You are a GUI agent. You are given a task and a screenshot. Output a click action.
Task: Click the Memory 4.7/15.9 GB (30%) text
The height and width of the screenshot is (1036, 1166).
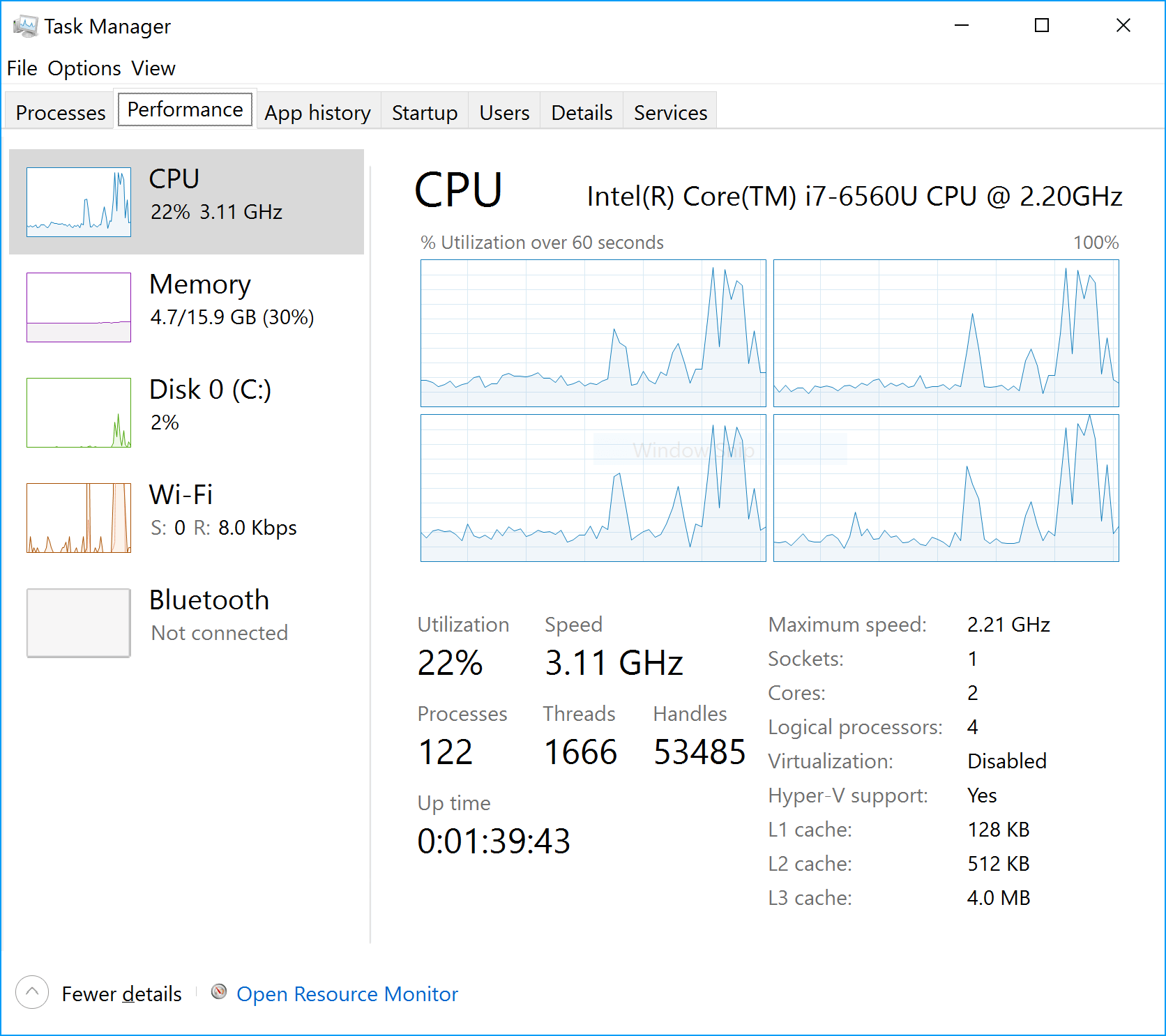tap(232, 317)
